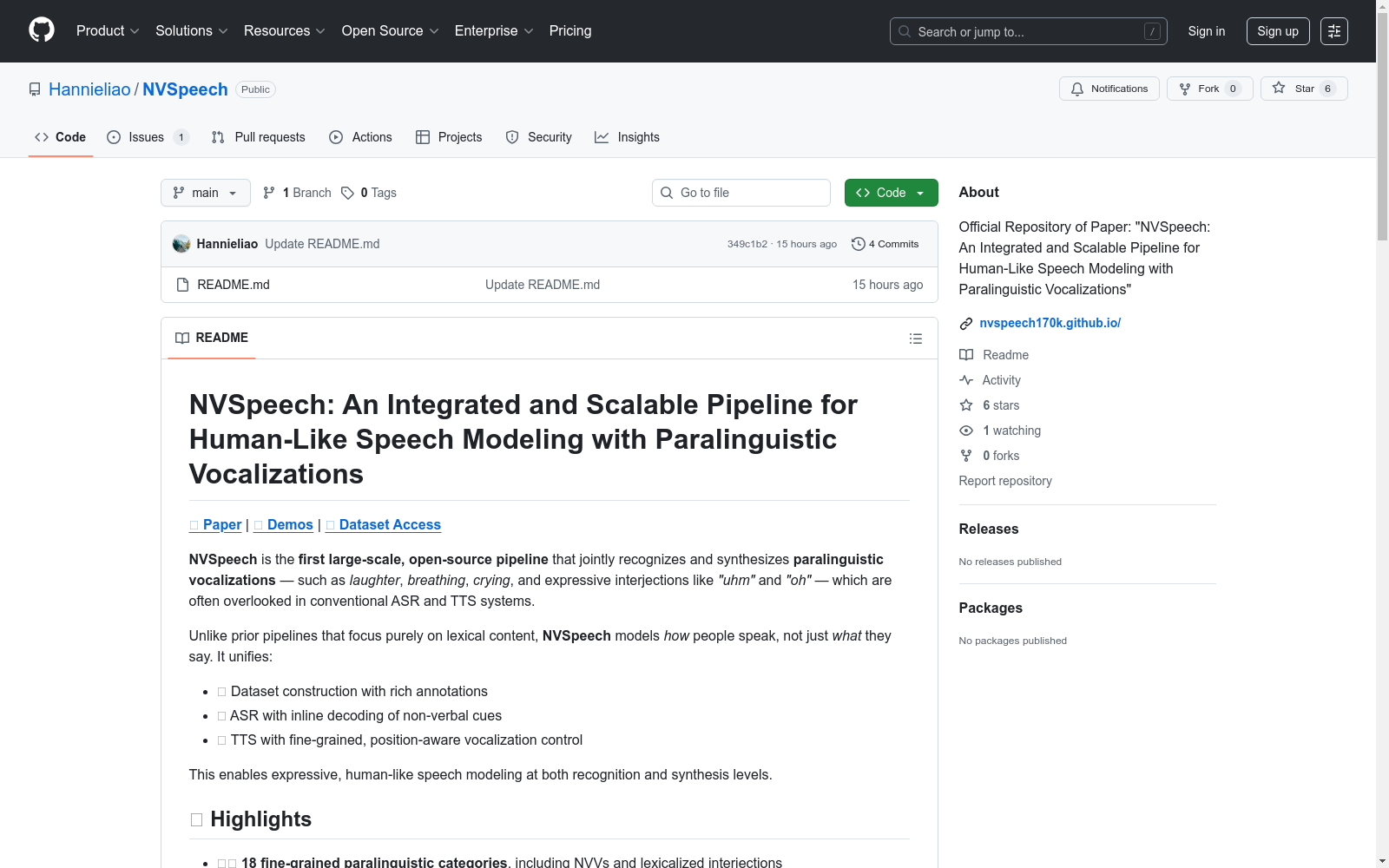Go to the Pricing page
This screenshot has width=1389, height=868.
coord(570,31)
